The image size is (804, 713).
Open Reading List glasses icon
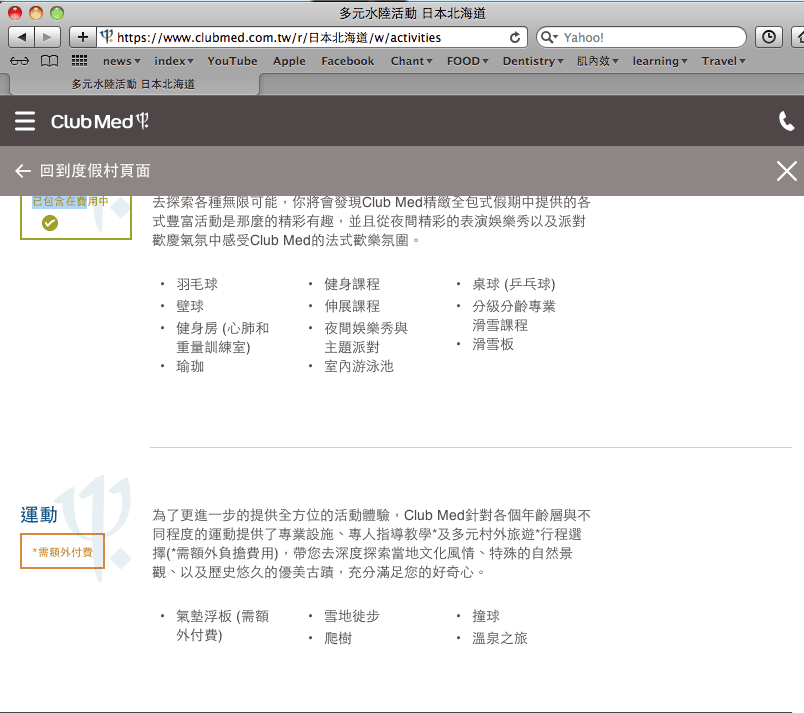19,61
